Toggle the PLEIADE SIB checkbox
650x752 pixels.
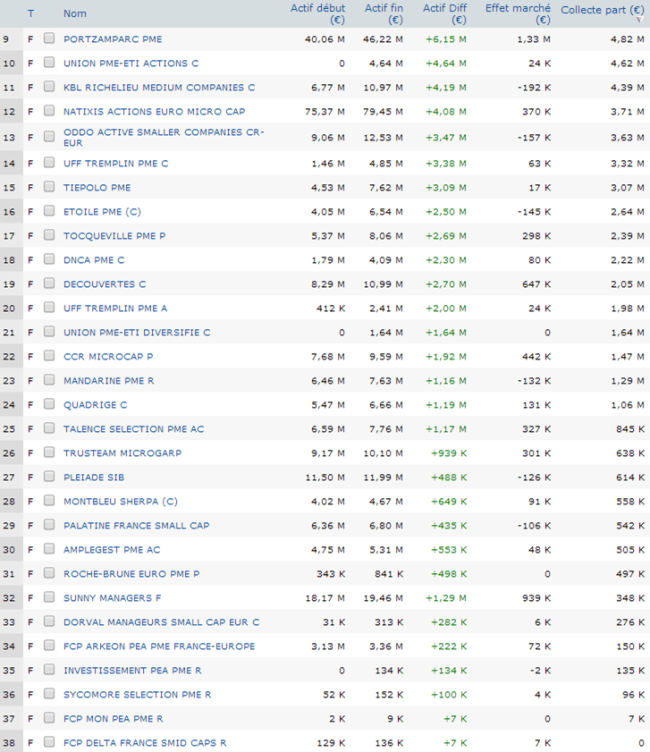point(49,476)
